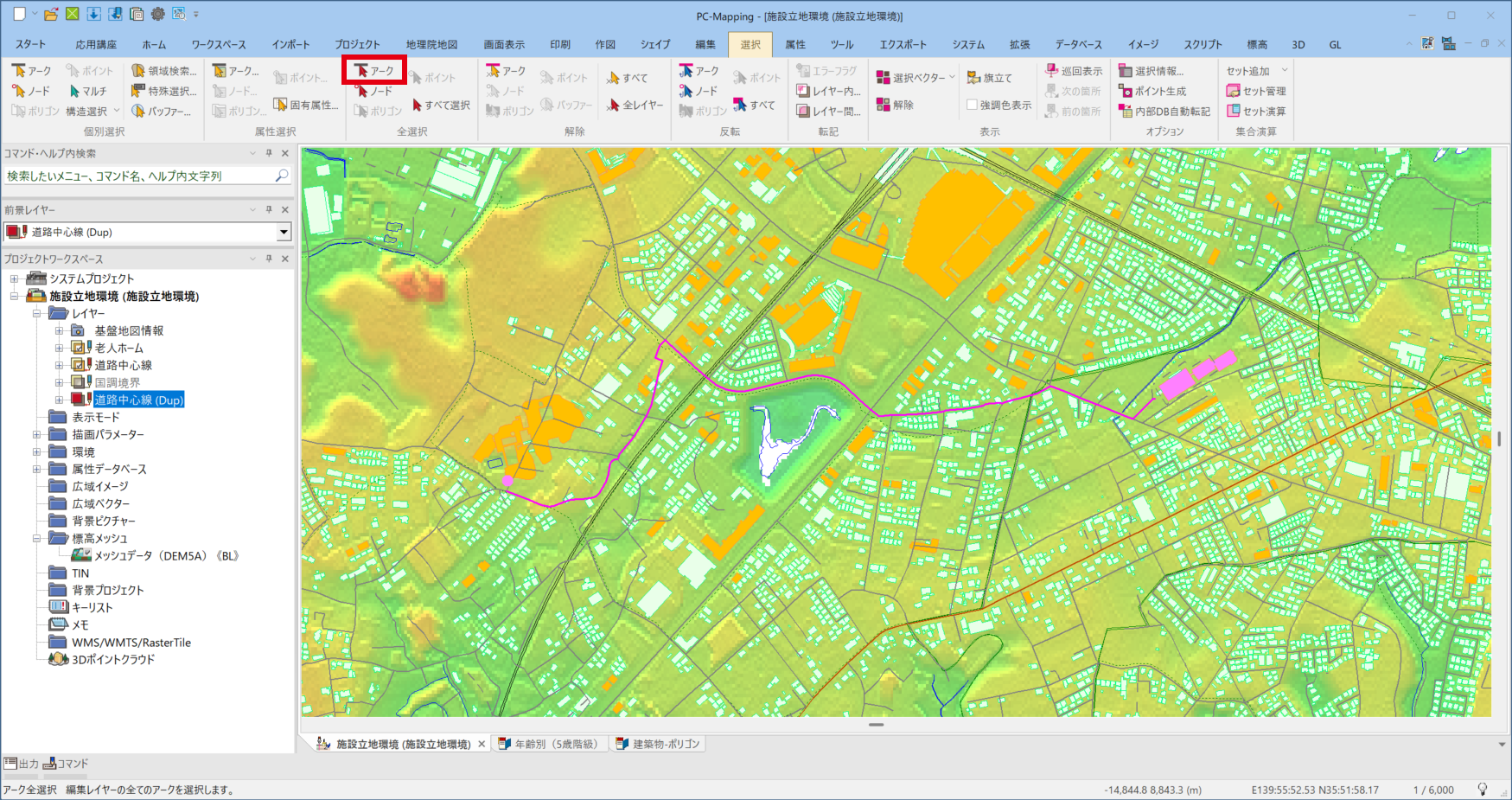
Task: Click the 内部DB自動転記 icon
Action: pyautogui.click(x=1126, y=112)
